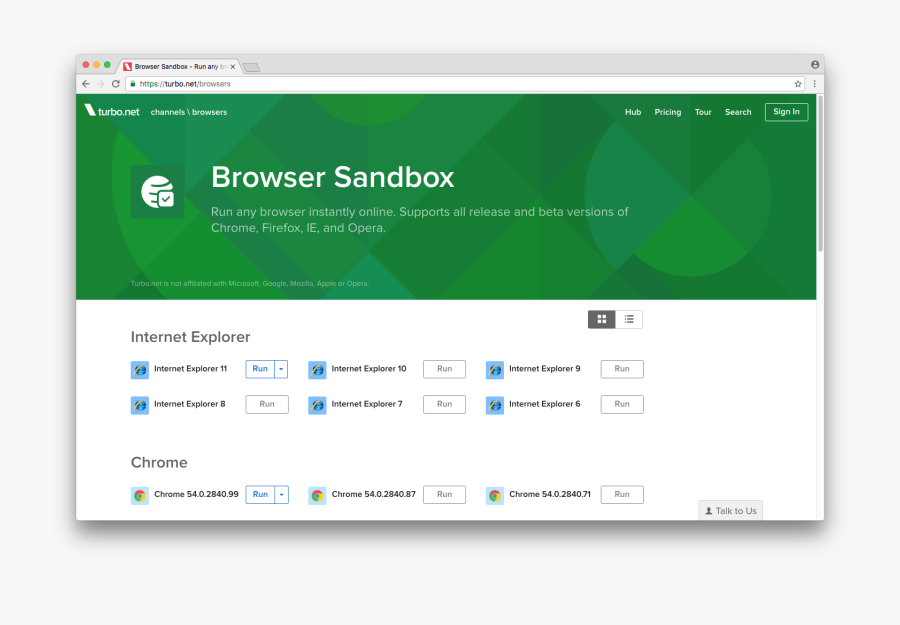Click the turbo.net logo
Viewport: 900px width, 625px height.
[112, 112]
